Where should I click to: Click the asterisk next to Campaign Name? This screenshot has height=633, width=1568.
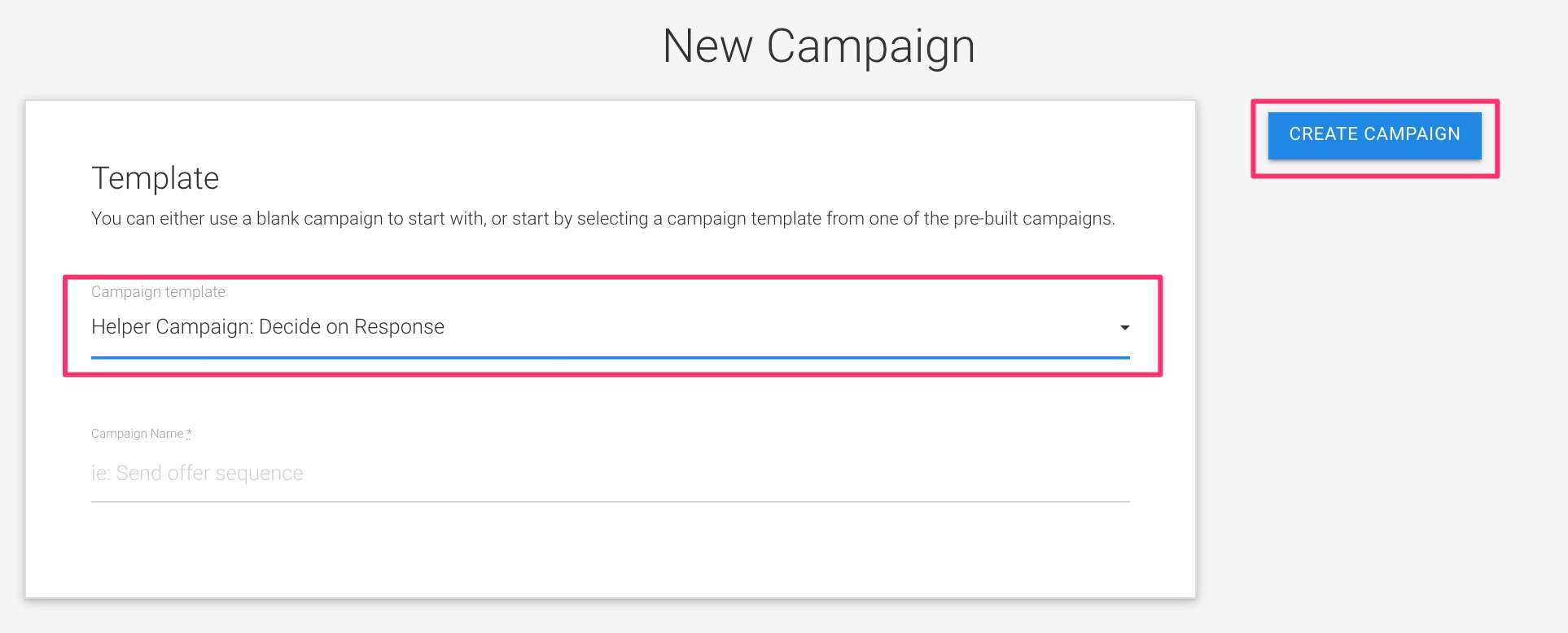pyautogui.click(x=188, y=434)
